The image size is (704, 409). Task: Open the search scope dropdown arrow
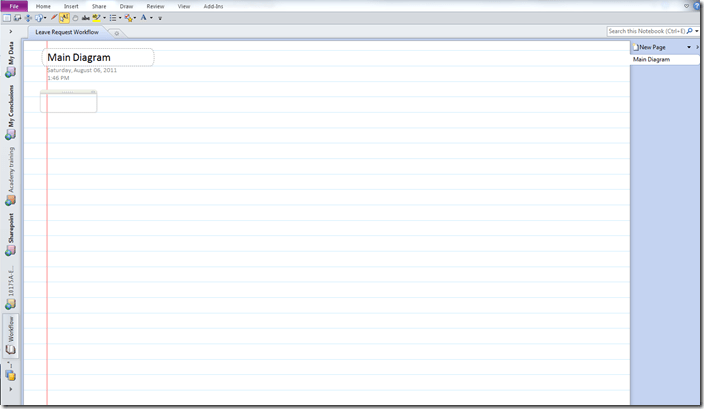pos(697,32)
